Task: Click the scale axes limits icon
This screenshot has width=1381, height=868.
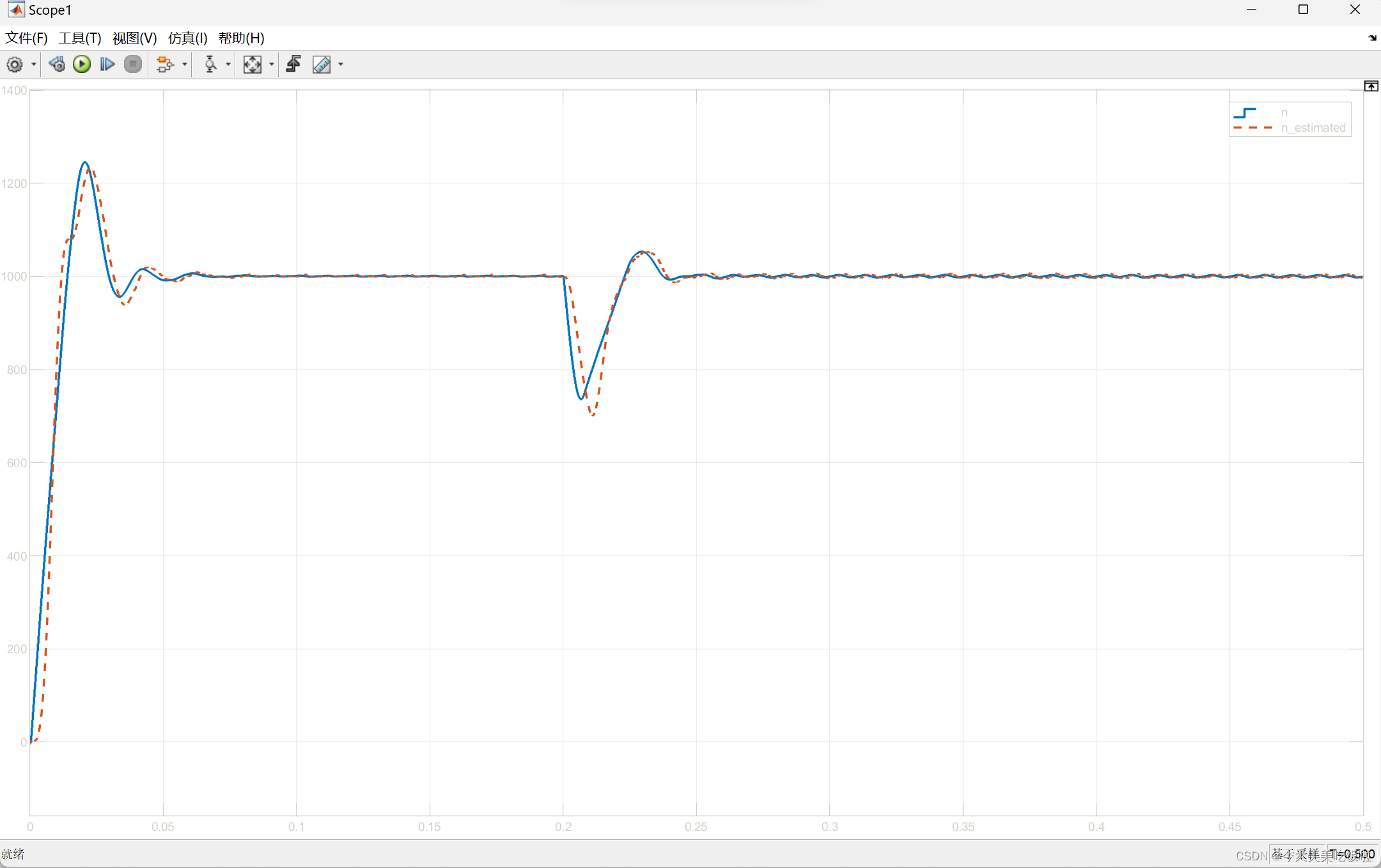Action: [253, 65]
